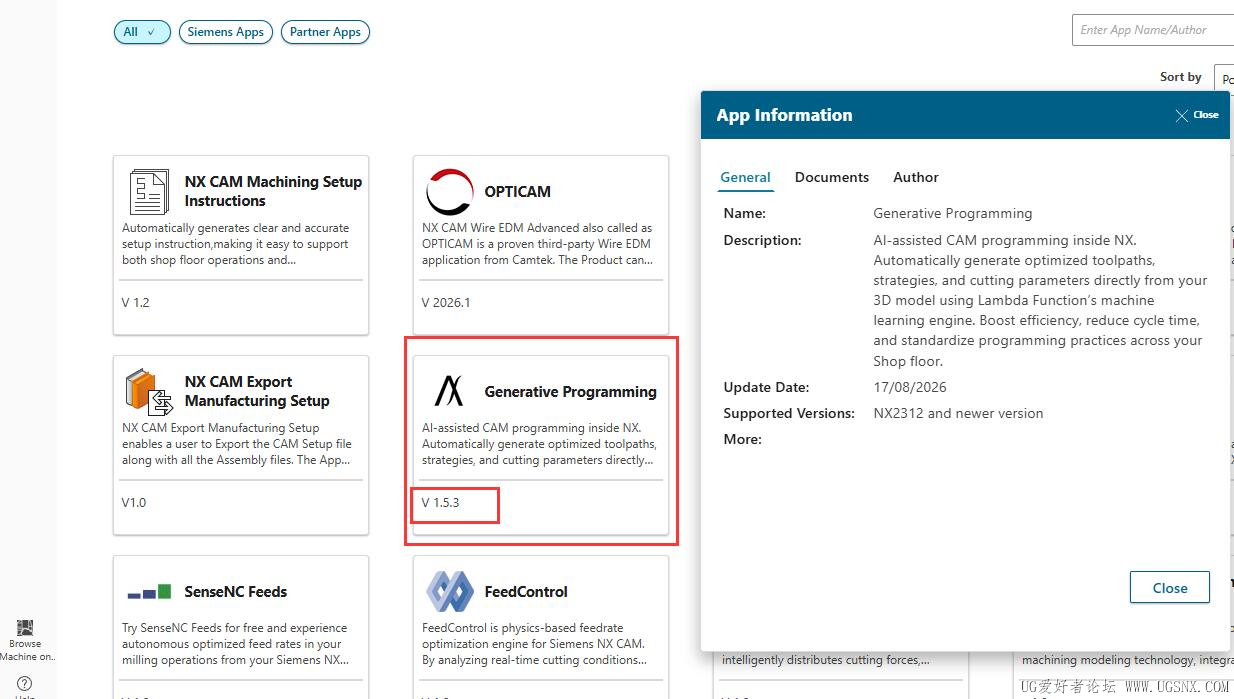Click the SenseNC Feeds bar logo
The height and width of the screenshot is (699, 1234).
pyautogui.click(x=149, y=592)
